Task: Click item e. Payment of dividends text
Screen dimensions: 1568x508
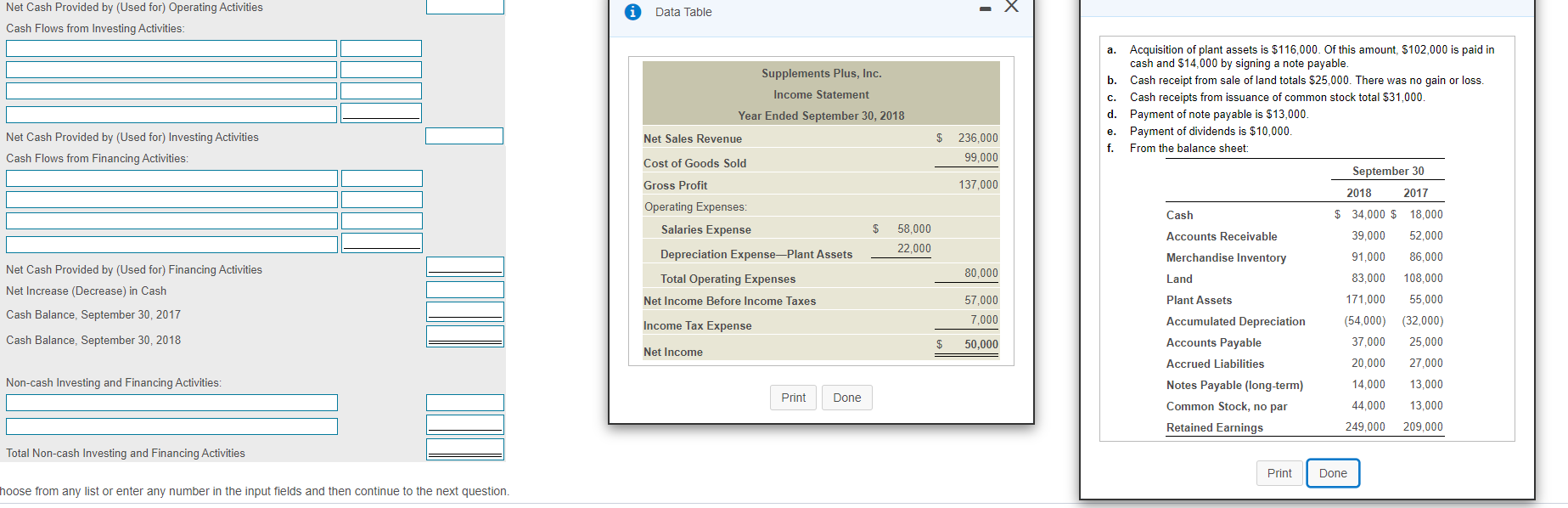Action: coord(1211,131)
